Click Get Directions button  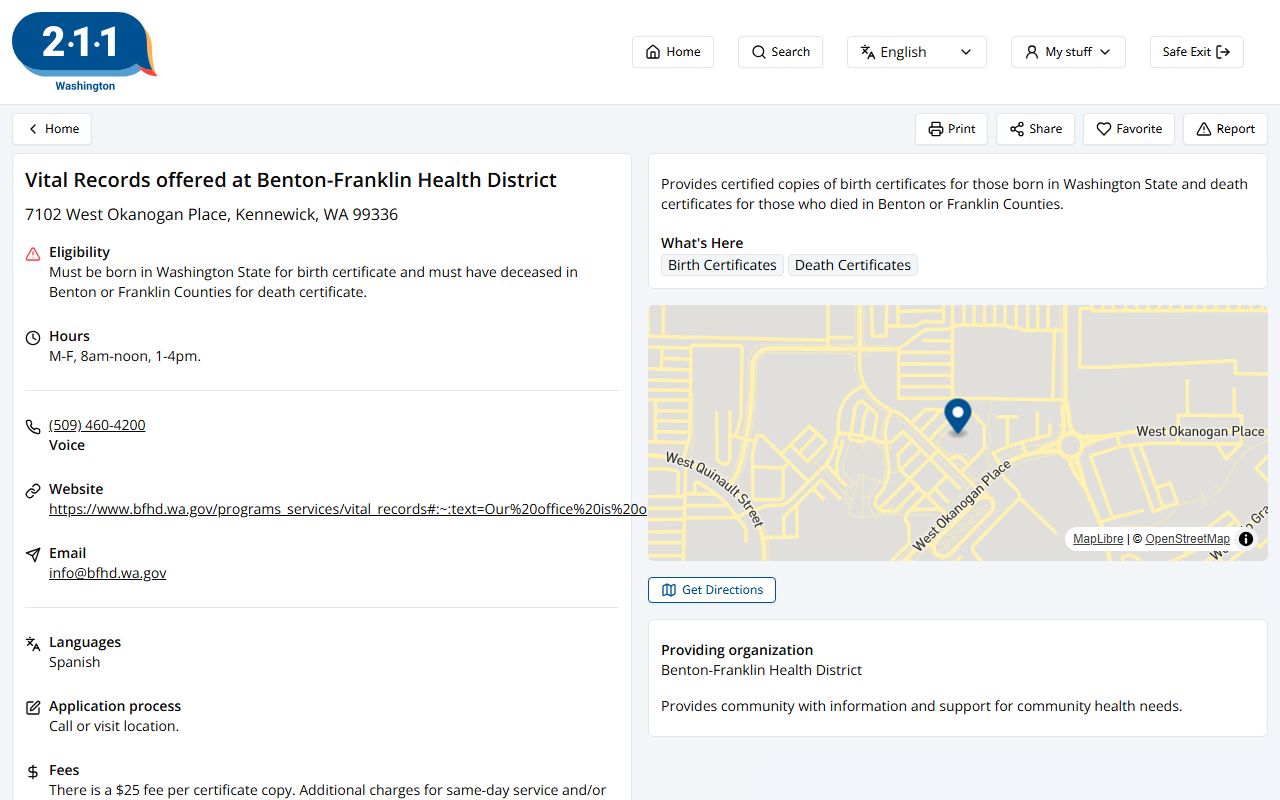pos(712,590)
